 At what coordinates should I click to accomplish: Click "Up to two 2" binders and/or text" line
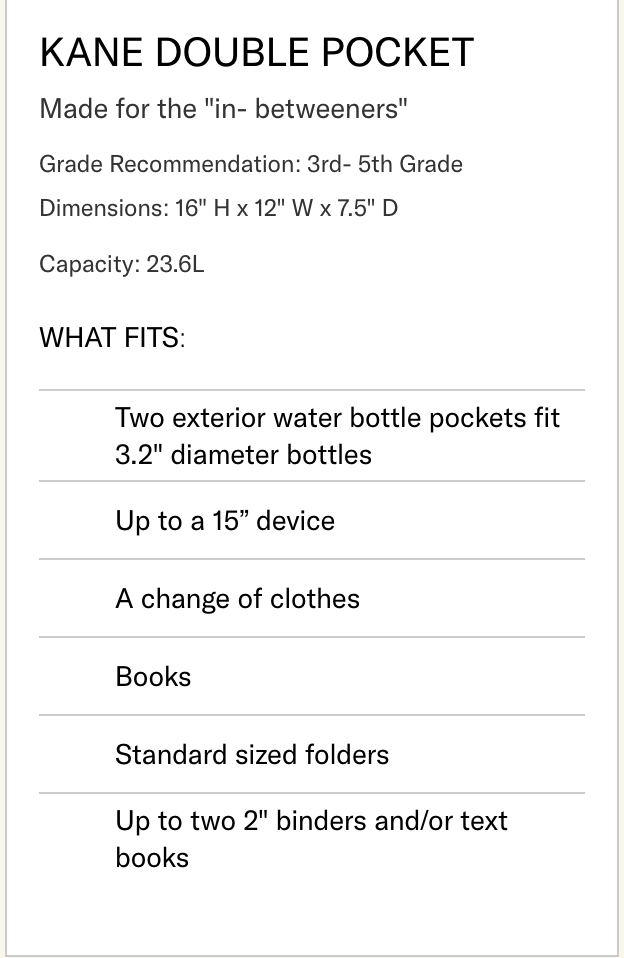coord(311,821)
